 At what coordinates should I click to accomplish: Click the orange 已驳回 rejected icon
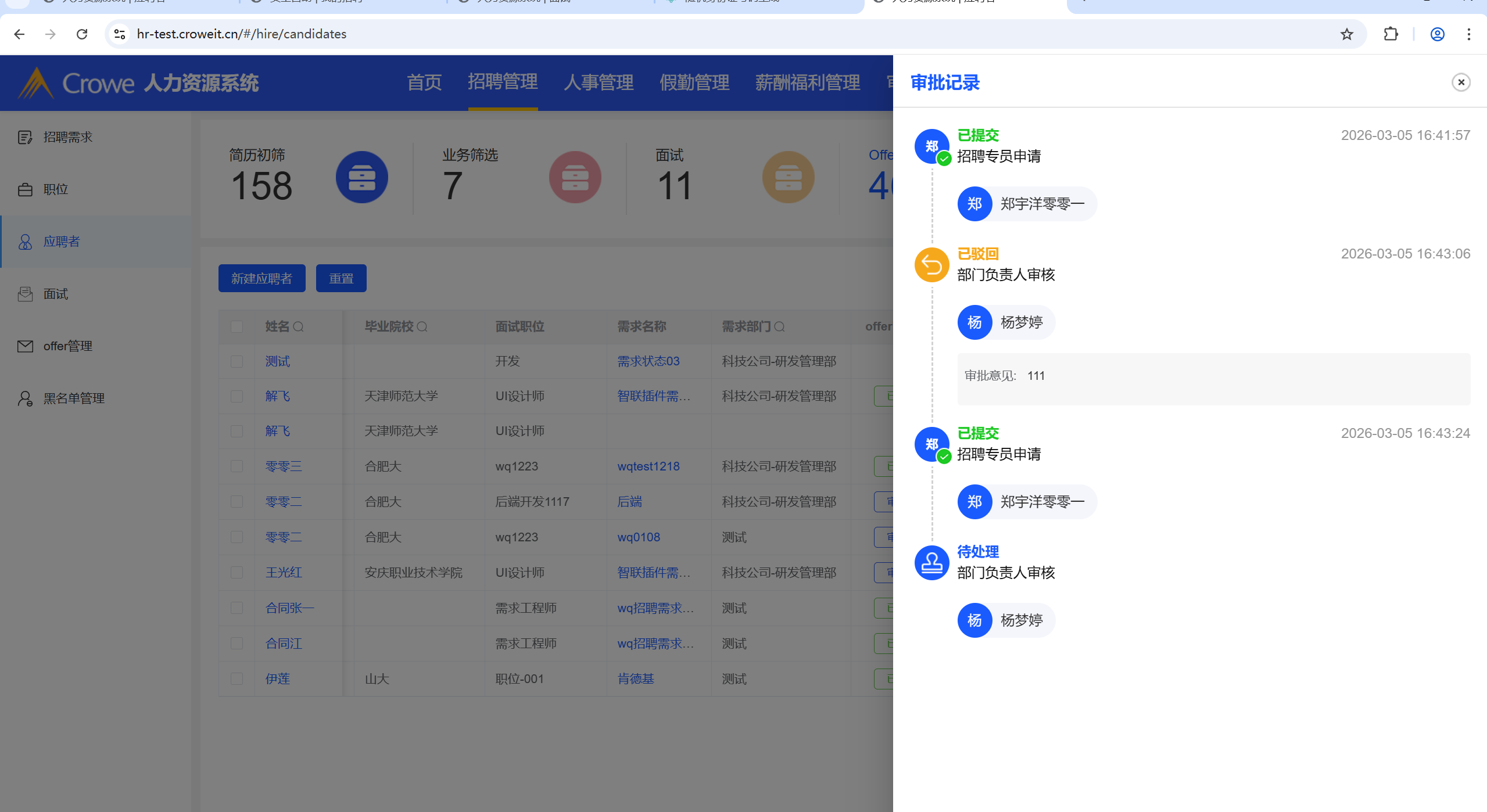[931, 265]
